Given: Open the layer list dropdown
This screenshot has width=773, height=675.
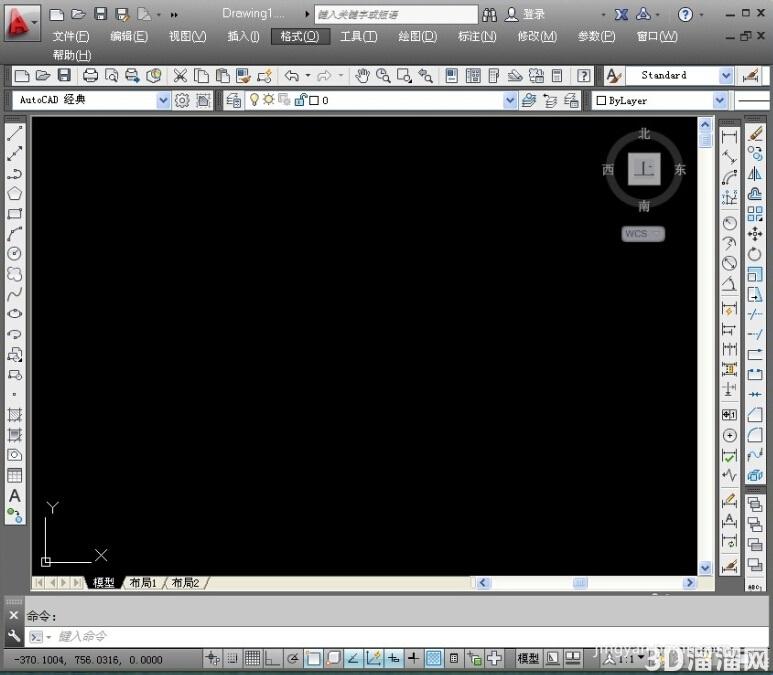Looking at the screenshot, I should point(510,101).
